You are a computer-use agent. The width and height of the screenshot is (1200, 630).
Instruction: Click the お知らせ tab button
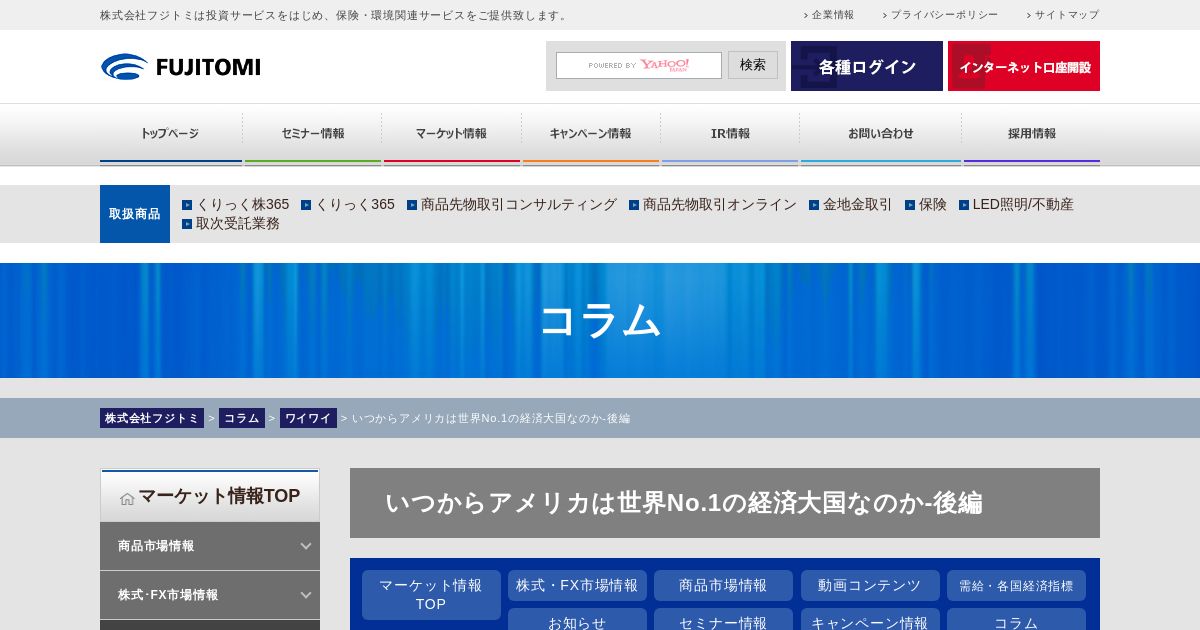[577, 620]
